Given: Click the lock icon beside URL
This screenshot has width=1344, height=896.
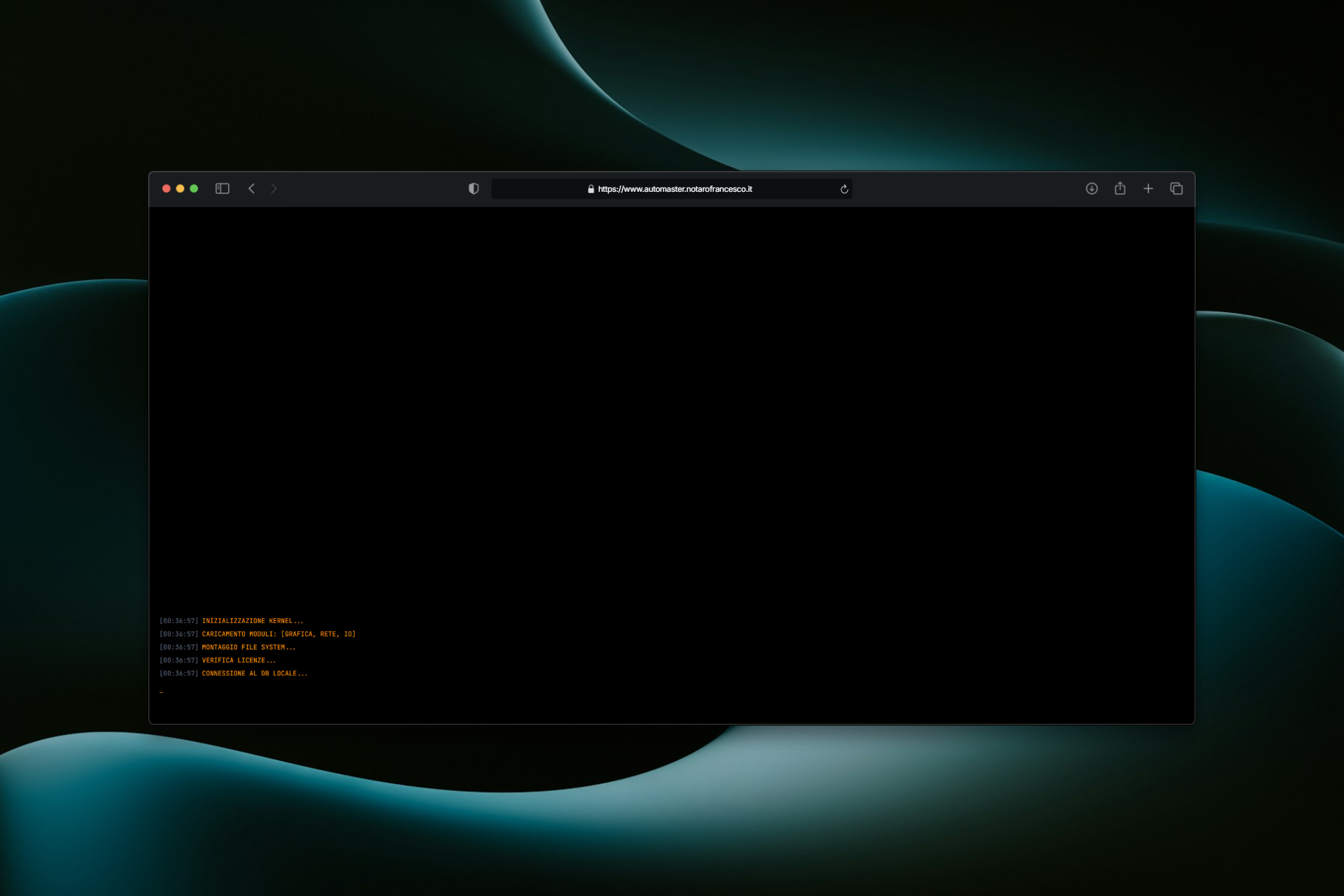Looking at the screenshot, I should point(591,189).
